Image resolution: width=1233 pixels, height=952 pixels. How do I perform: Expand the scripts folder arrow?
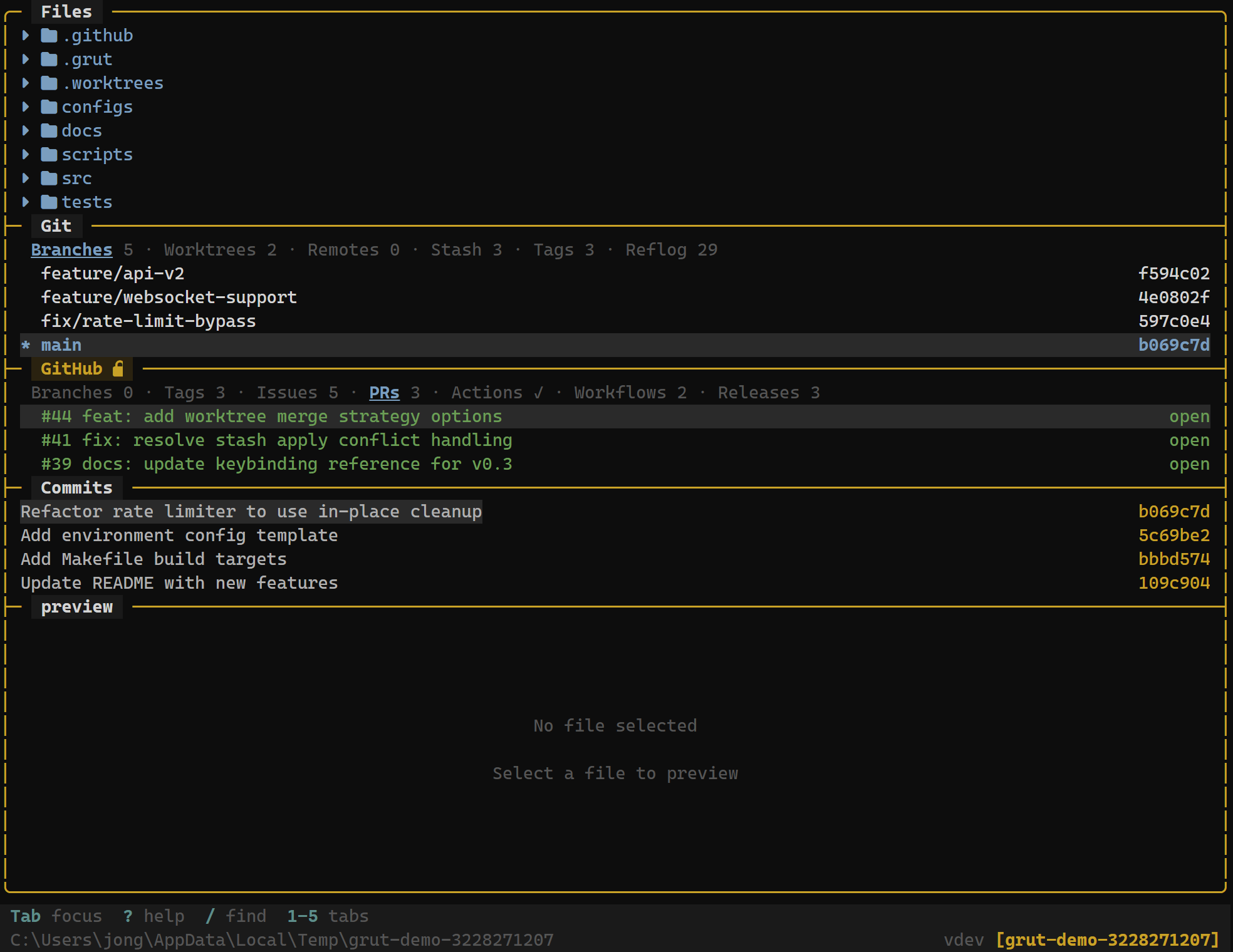pyautogui.click(x=26, y=155)
